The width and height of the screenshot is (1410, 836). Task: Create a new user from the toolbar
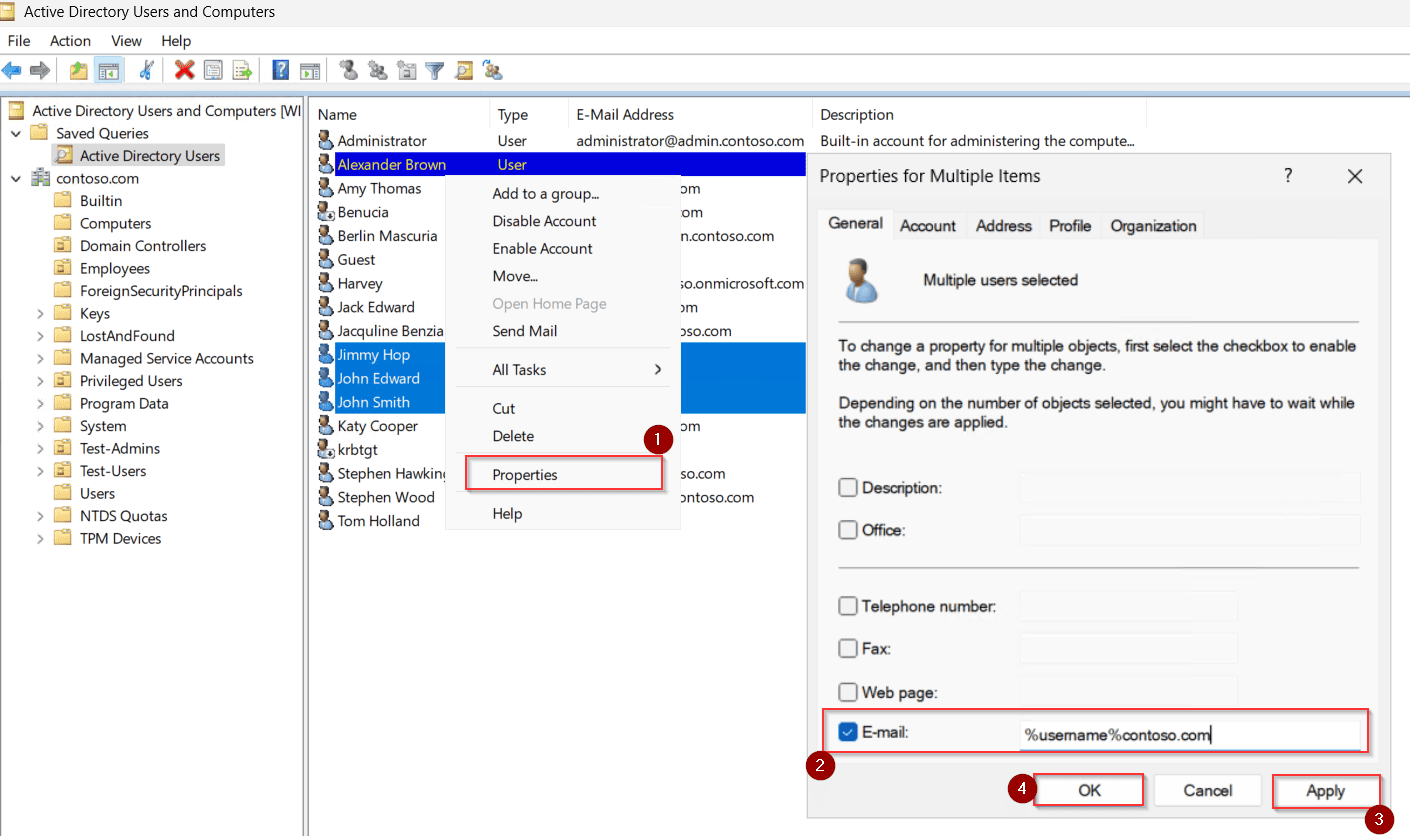click(x=349, y=70)
